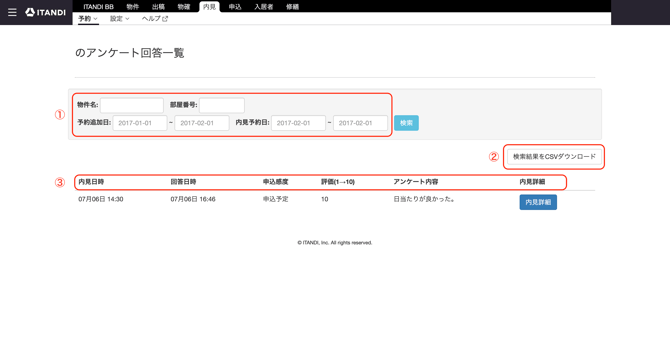Click the 検索 search button

[406, 123]
